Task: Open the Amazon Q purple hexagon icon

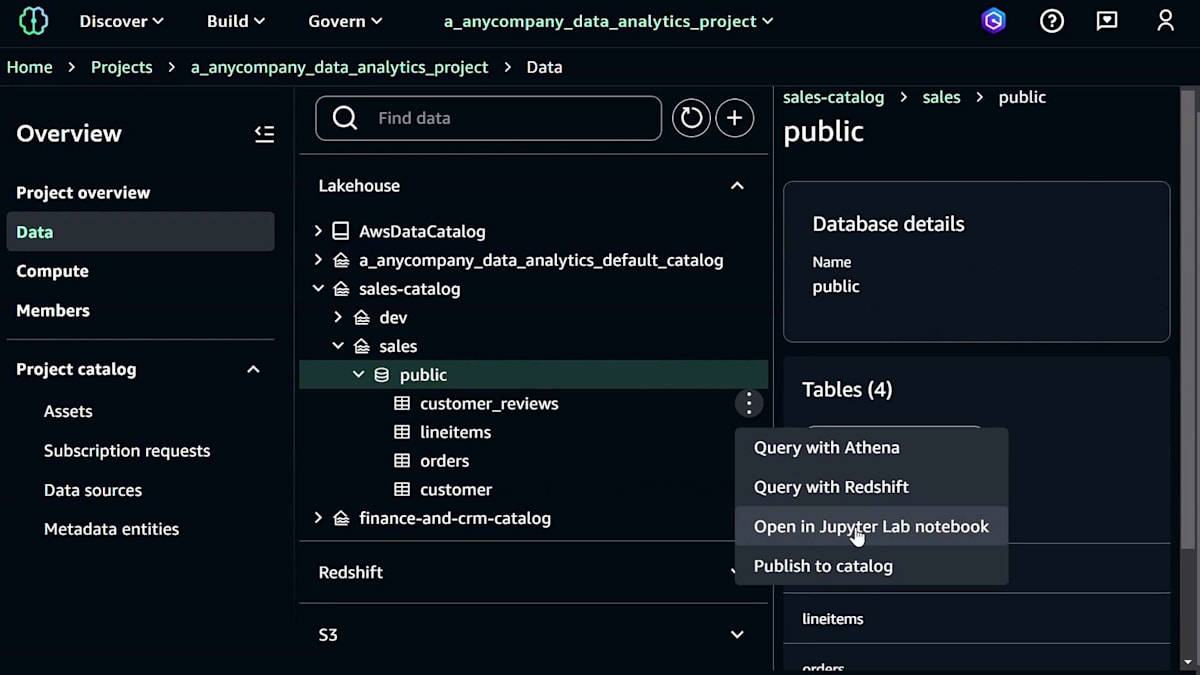Action: [x=993, y=21]
